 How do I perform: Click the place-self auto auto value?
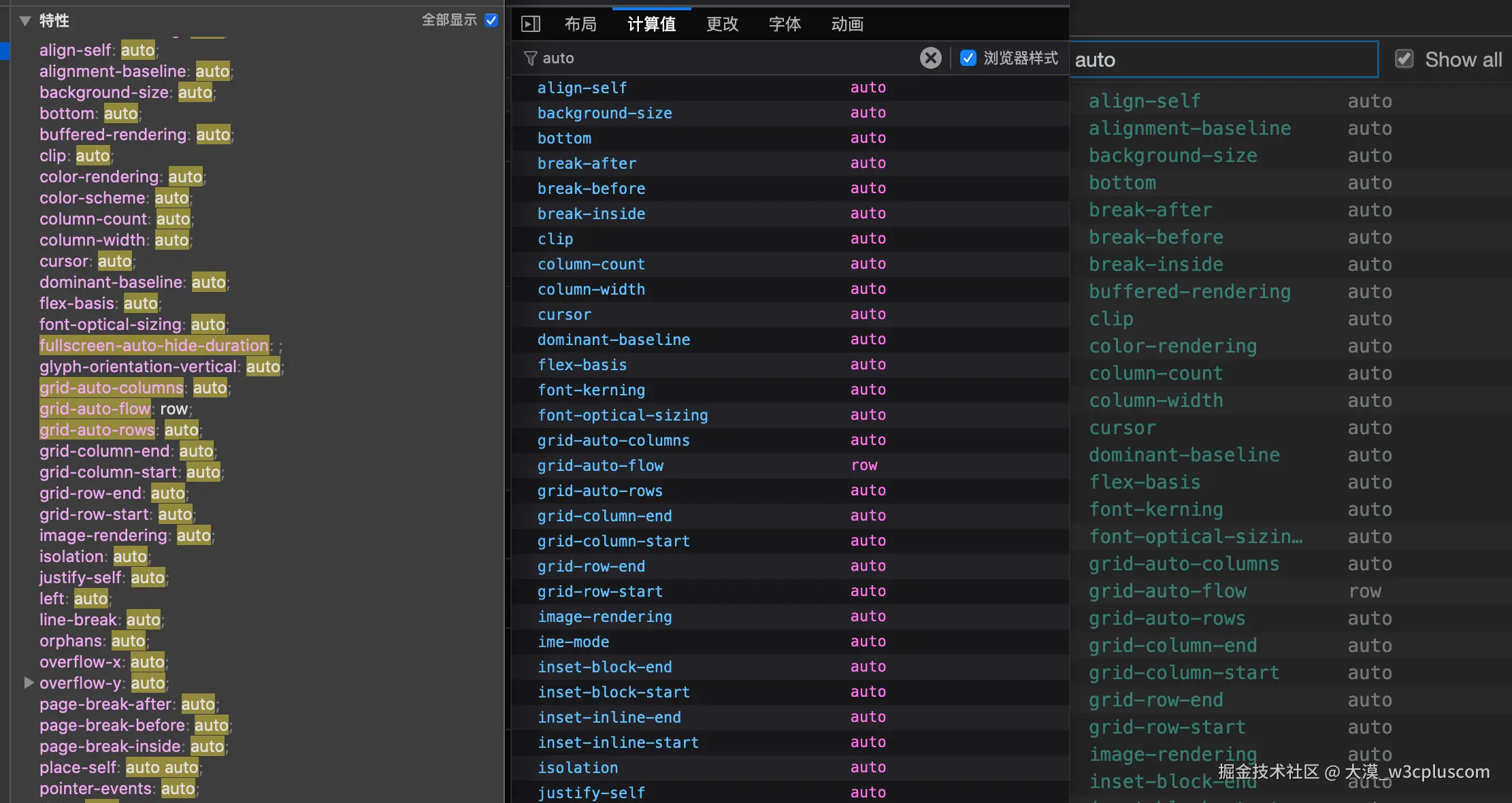tap(162, 768)
